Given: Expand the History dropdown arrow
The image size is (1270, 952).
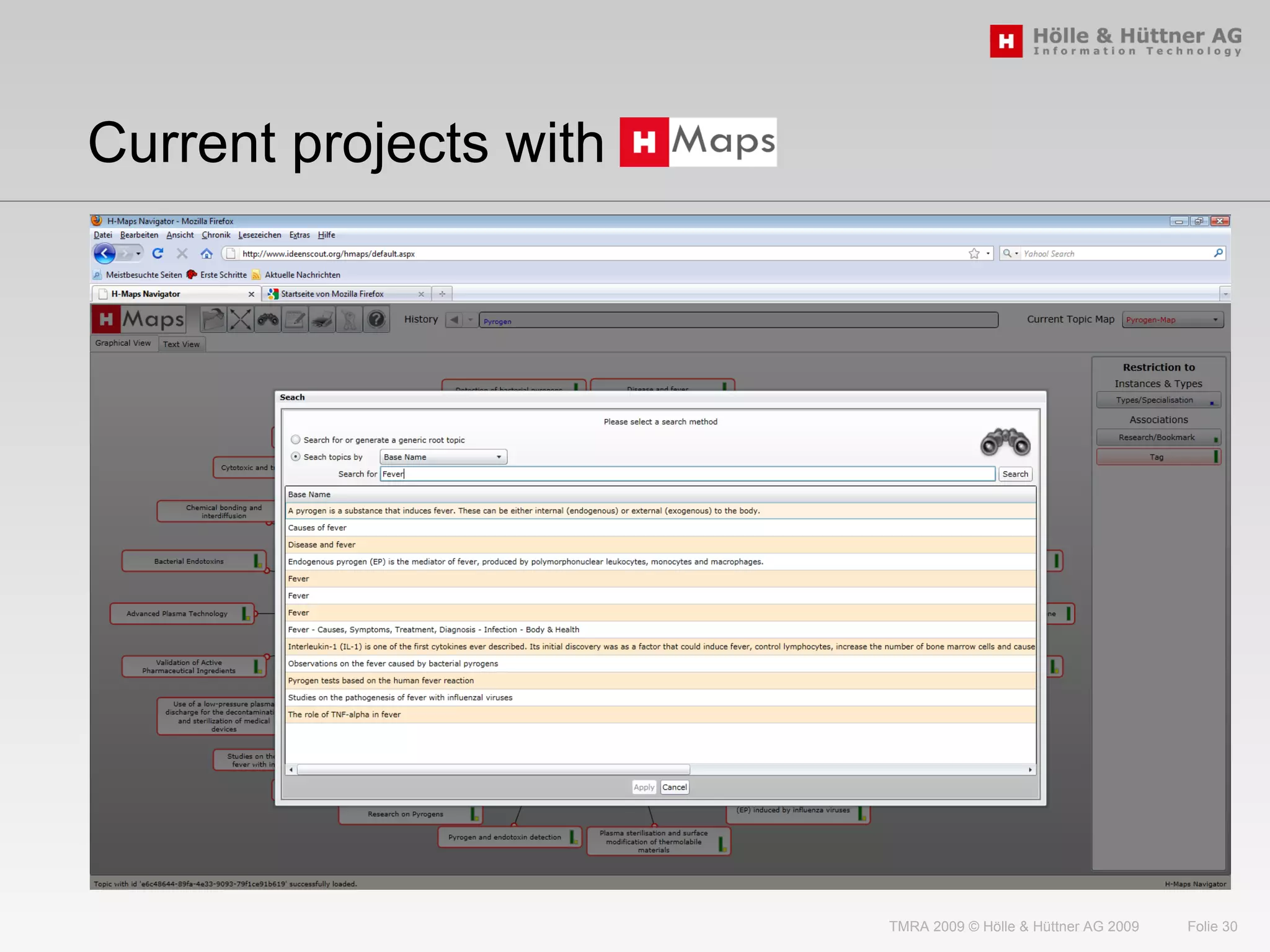Looking at the screenshot, I should [470, 320].
